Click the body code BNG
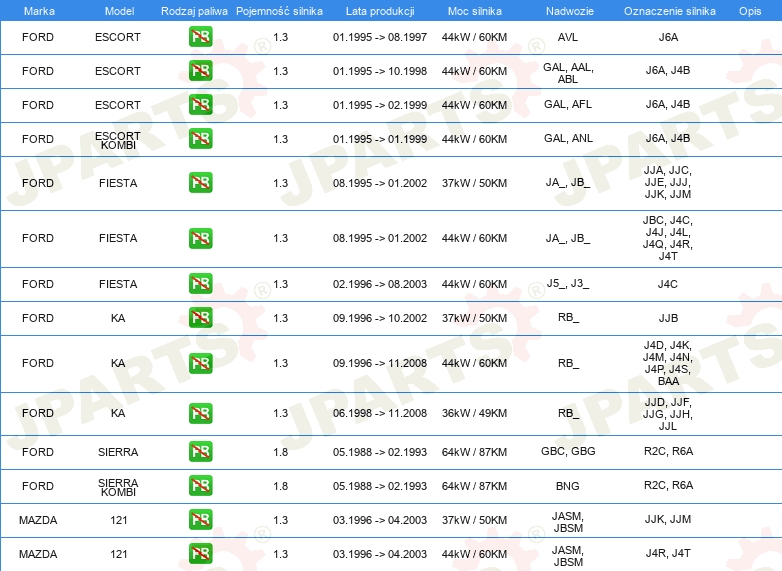Image resolution: width=782 pixels, height=571 pixels. pos(568,486)
